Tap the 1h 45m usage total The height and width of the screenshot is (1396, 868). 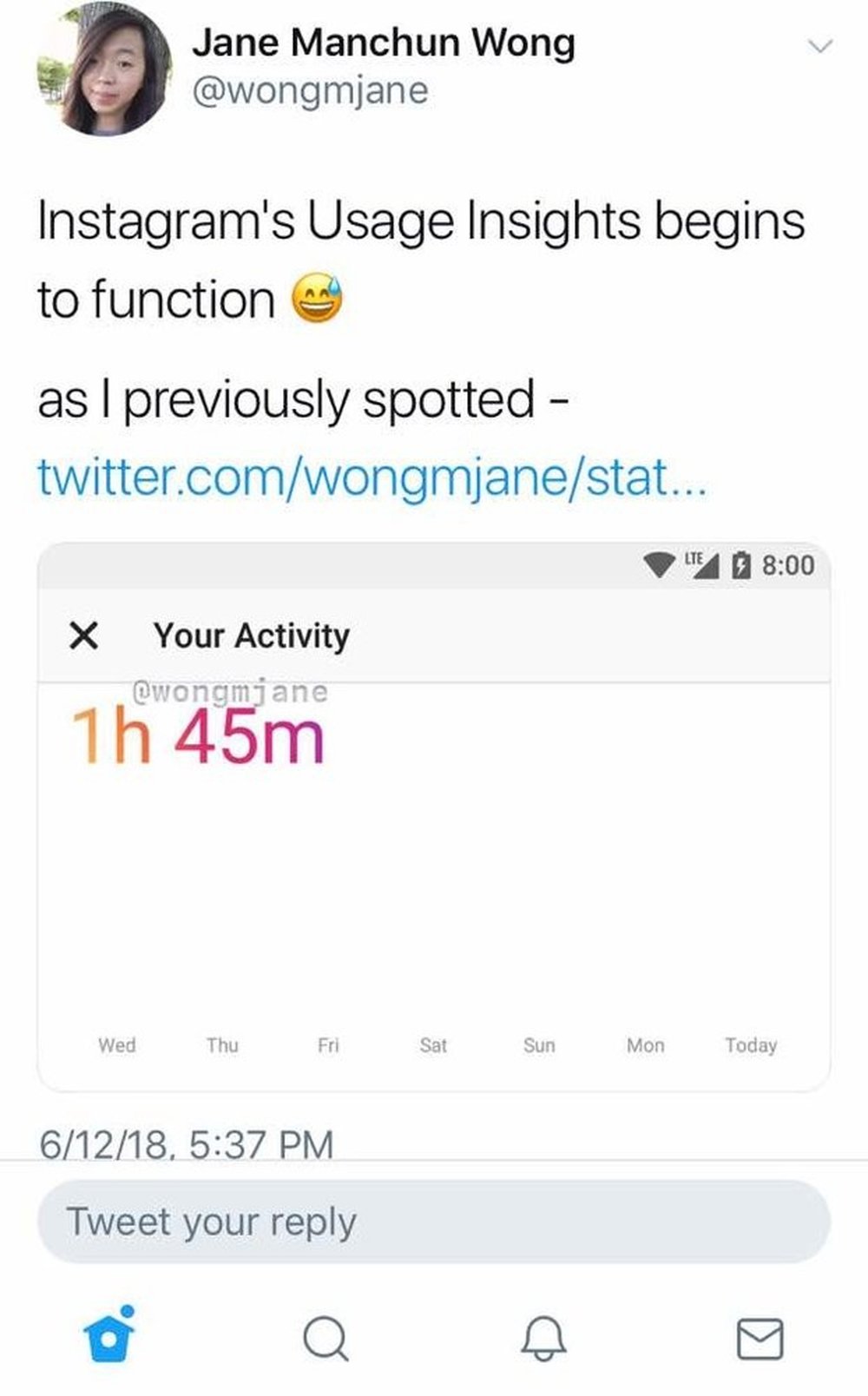pos(198,736)
